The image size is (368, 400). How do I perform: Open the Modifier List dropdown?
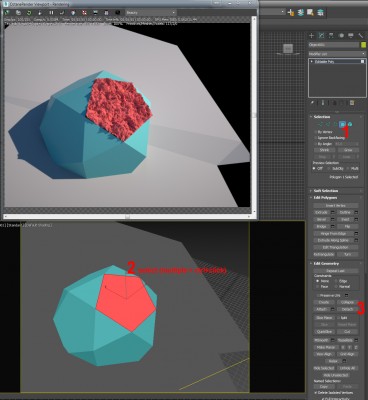click(x=337, y=54)
